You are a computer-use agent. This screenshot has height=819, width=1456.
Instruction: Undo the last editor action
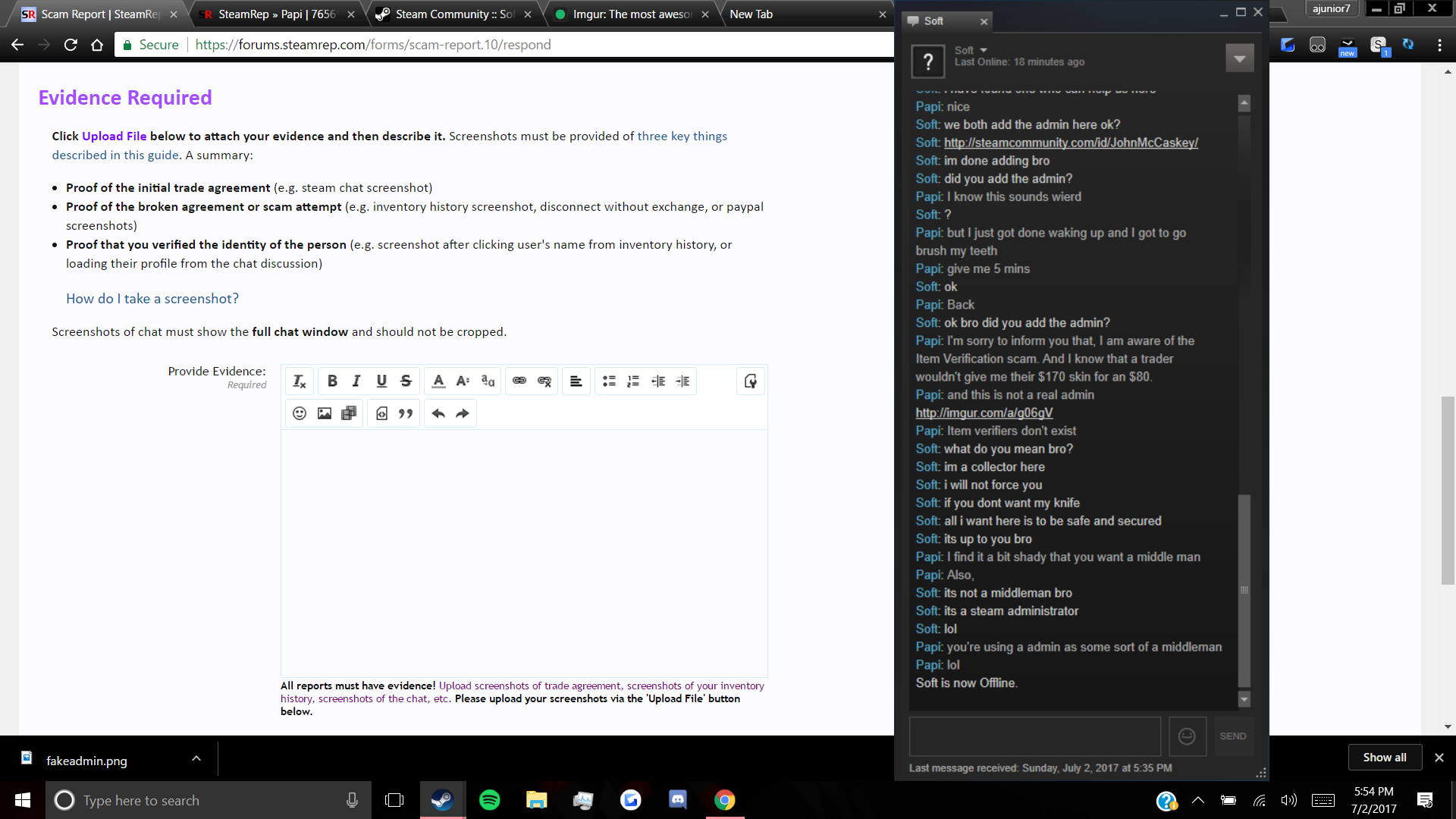(x=438, y=413)
